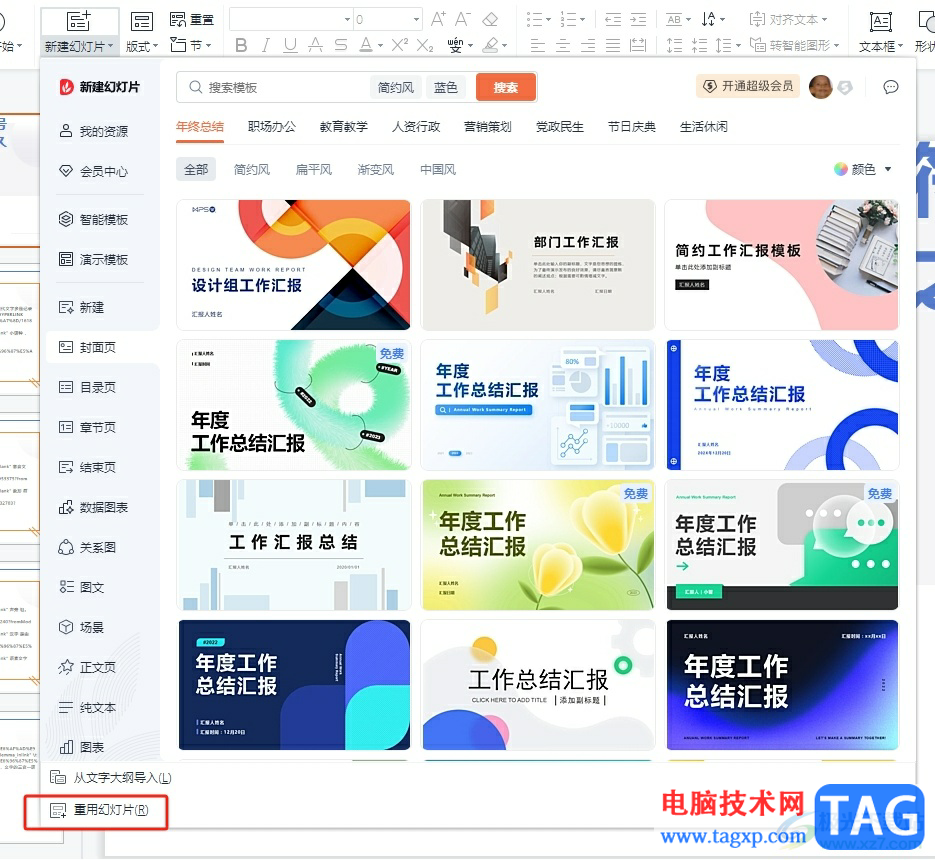The height and width of the screenshot is (860, 935).
Task: Open the font name combo box
Action: (291, 20)
